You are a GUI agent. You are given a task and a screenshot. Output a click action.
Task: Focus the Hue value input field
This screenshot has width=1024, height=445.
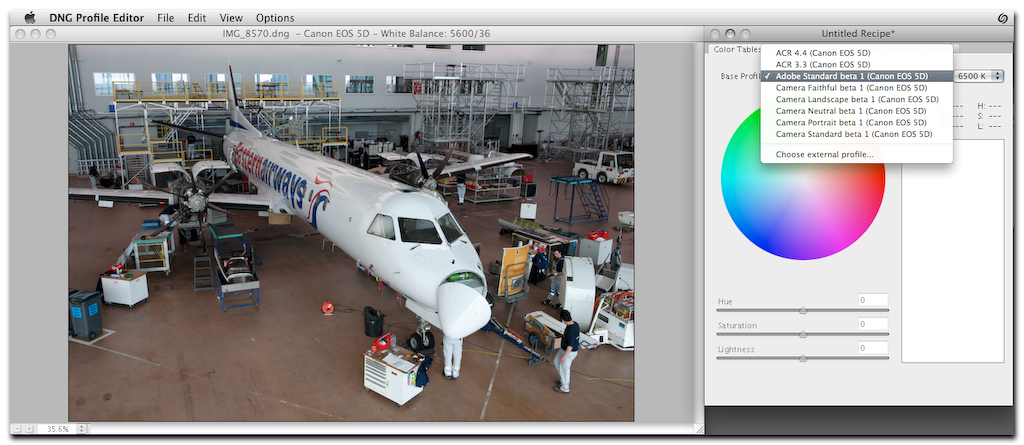pos(873,300)
